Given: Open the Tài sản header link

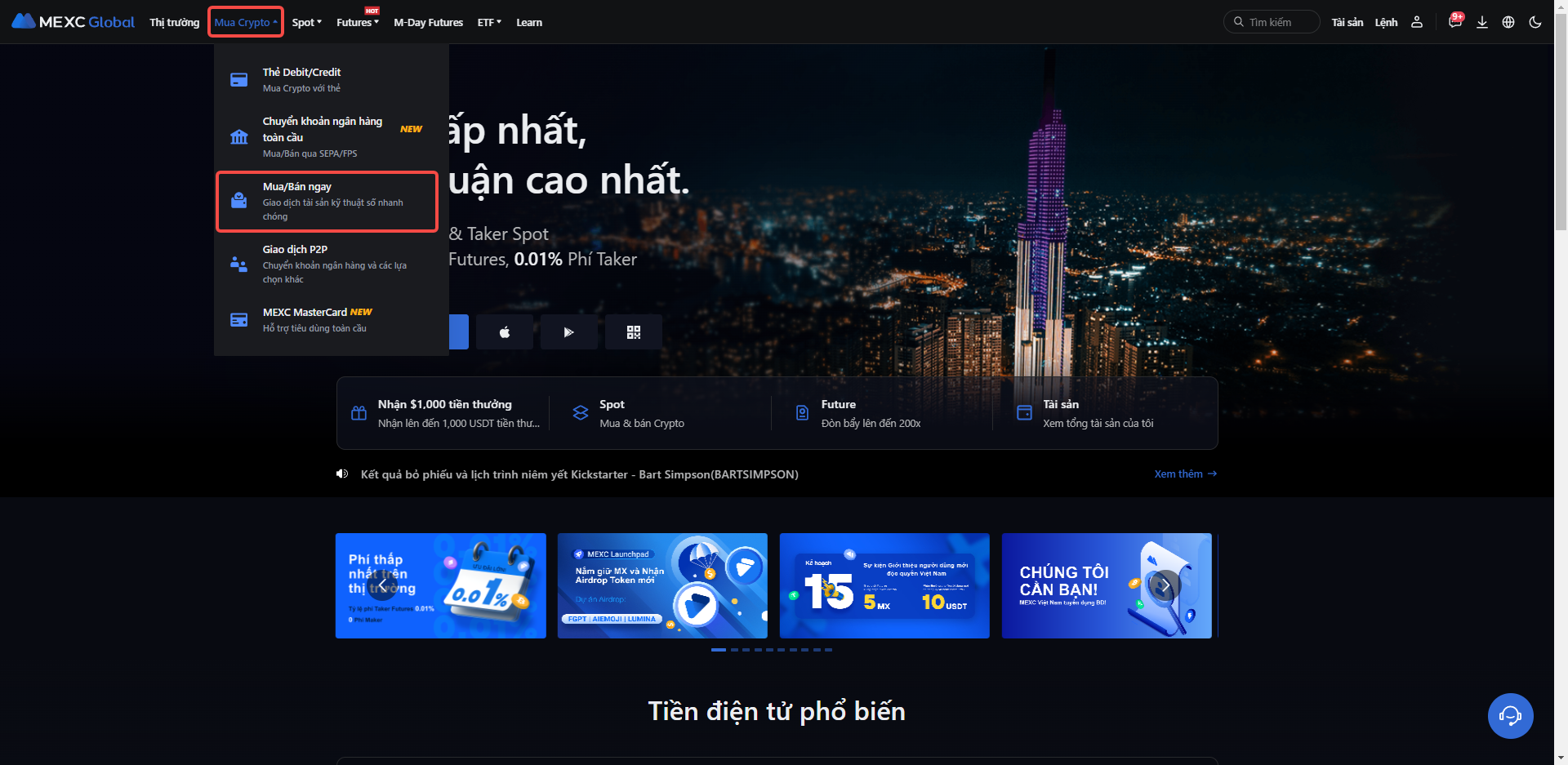Looking at the screenshot, I should (1347, 22).
